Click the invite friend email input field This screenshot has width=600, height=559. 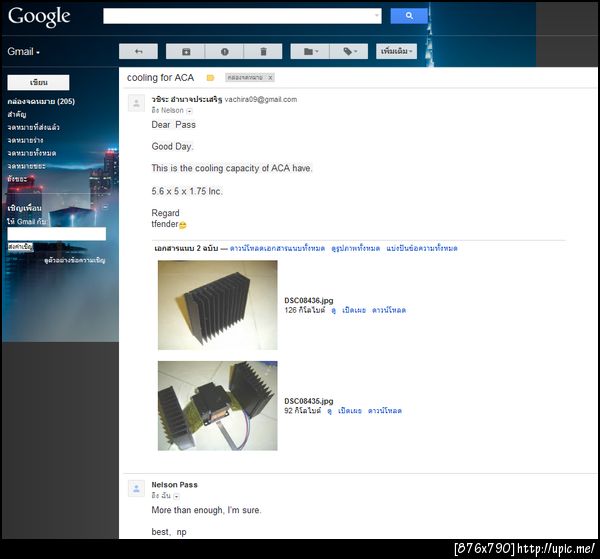57,234
